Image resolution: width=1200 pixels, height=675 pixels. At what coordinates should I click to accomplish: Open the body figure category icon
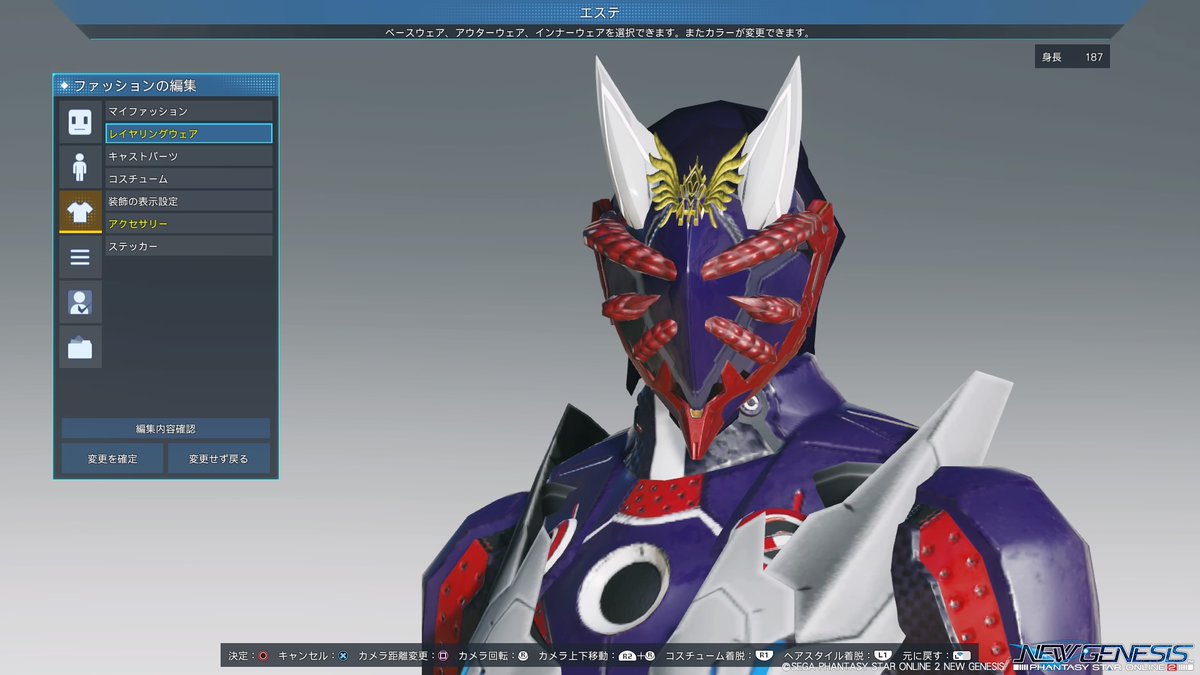pos(80,166)
